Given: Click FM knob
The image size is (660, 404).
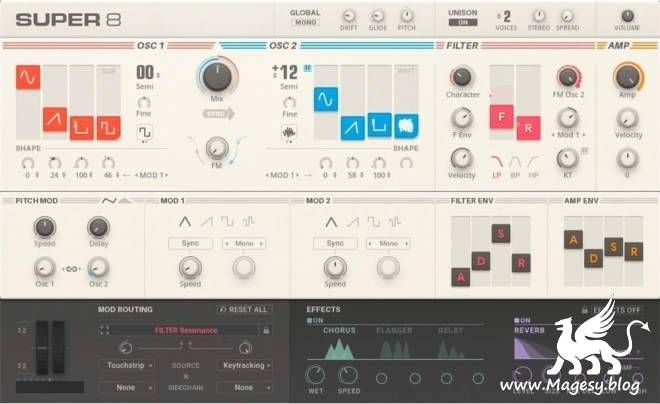Looking at the screenshot, I should (x=217, y=149).
